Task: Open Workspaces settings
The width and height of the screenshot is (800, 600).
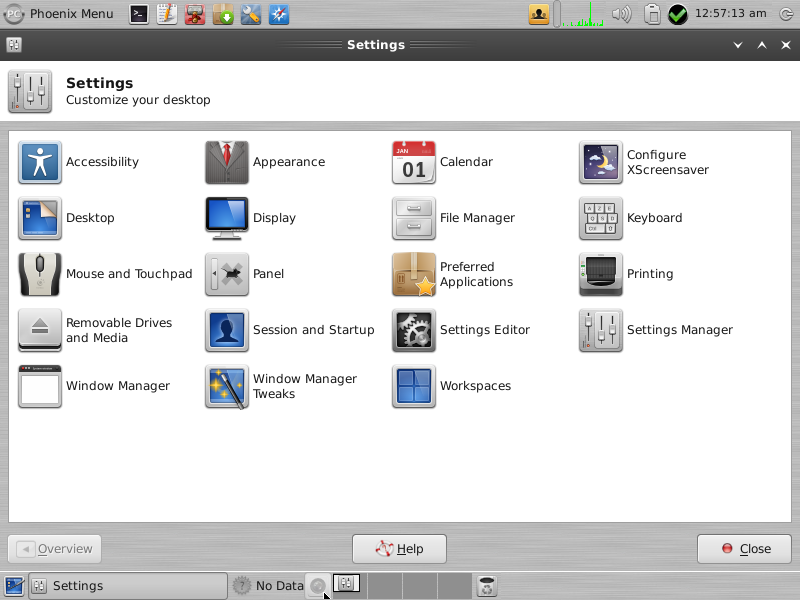Action: 452,387
